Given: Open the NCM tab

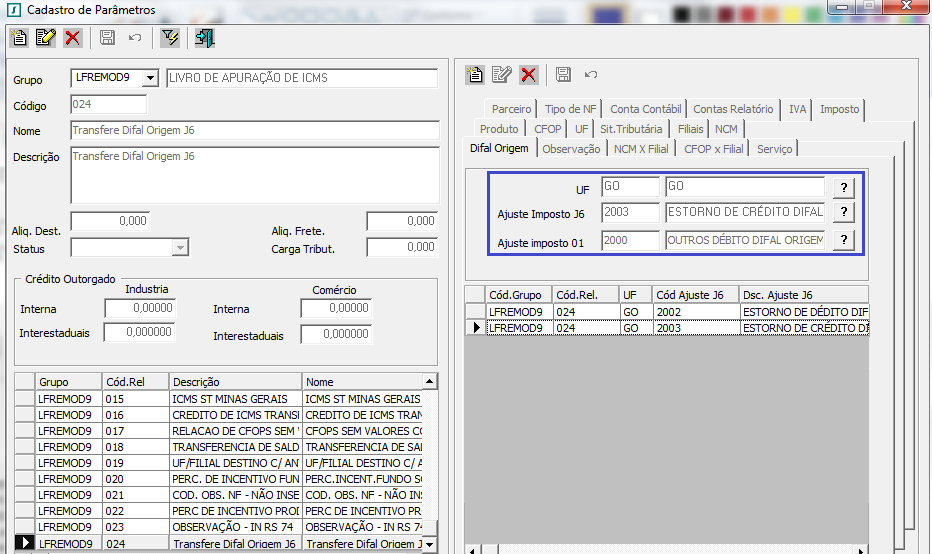Looking at the screenshot, I should tap(726, 129).
